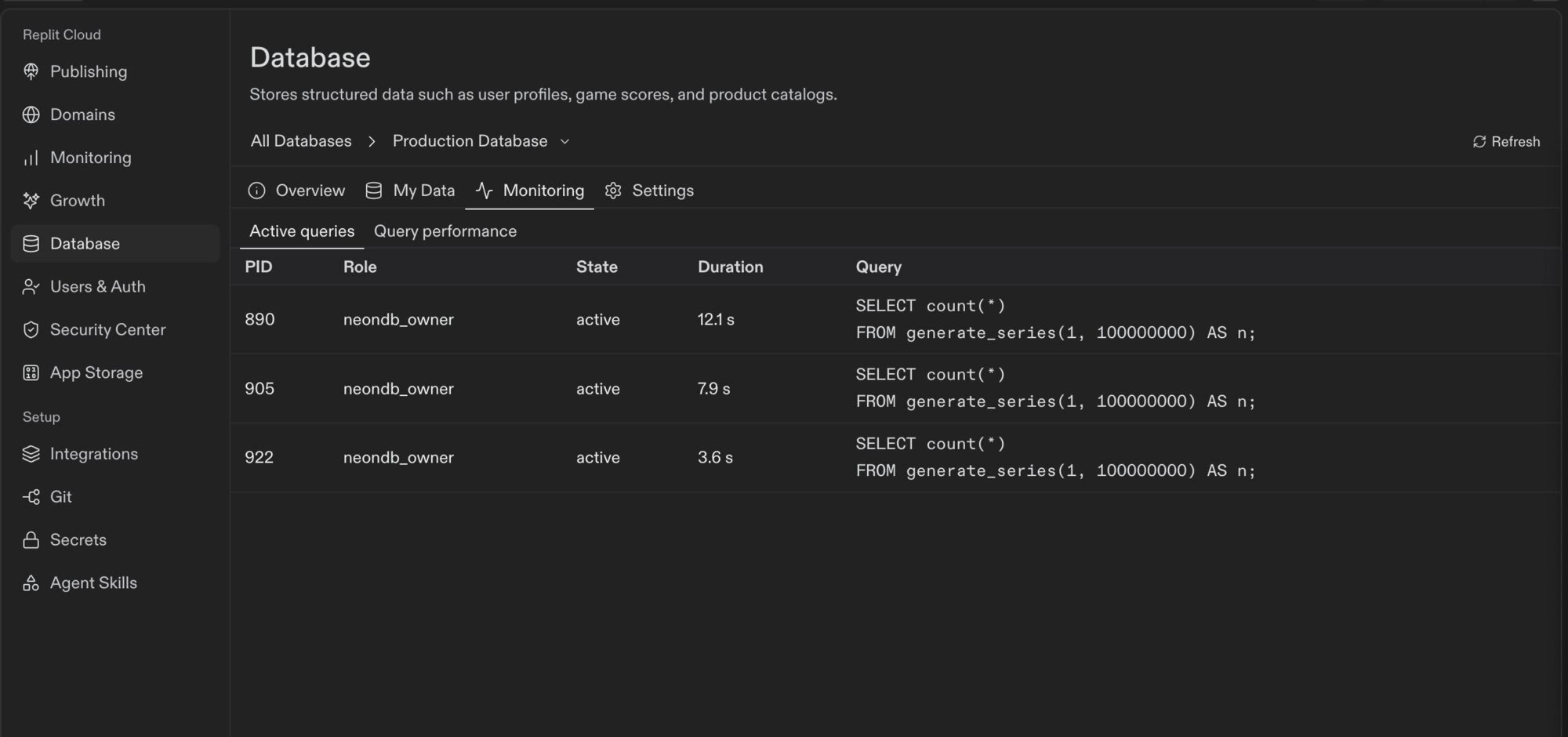Select the Monitoring database tab
The height and width of the screenshot is (737, 1568).
click(529, 191)
